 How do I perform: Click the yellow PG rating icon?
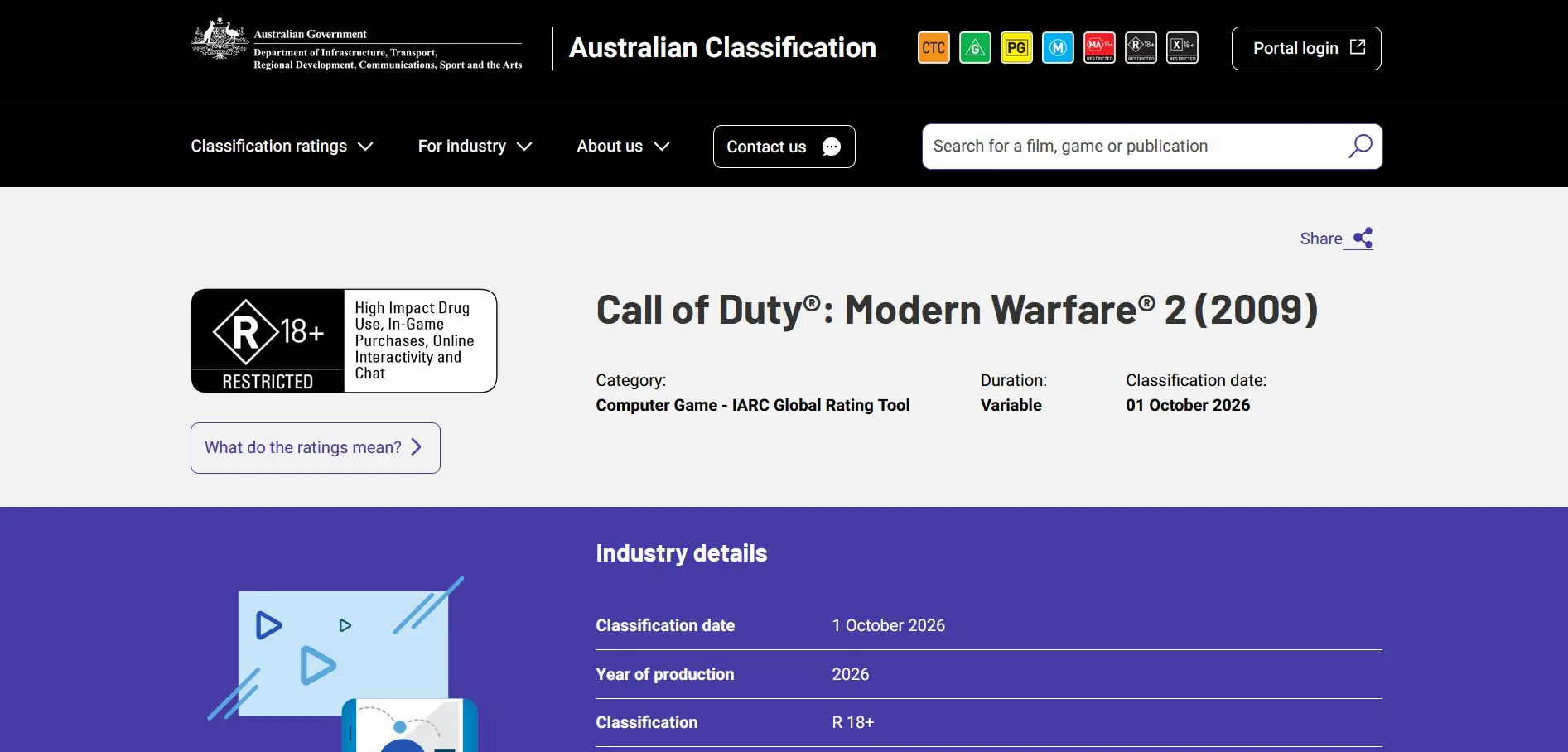(1016, 48)
